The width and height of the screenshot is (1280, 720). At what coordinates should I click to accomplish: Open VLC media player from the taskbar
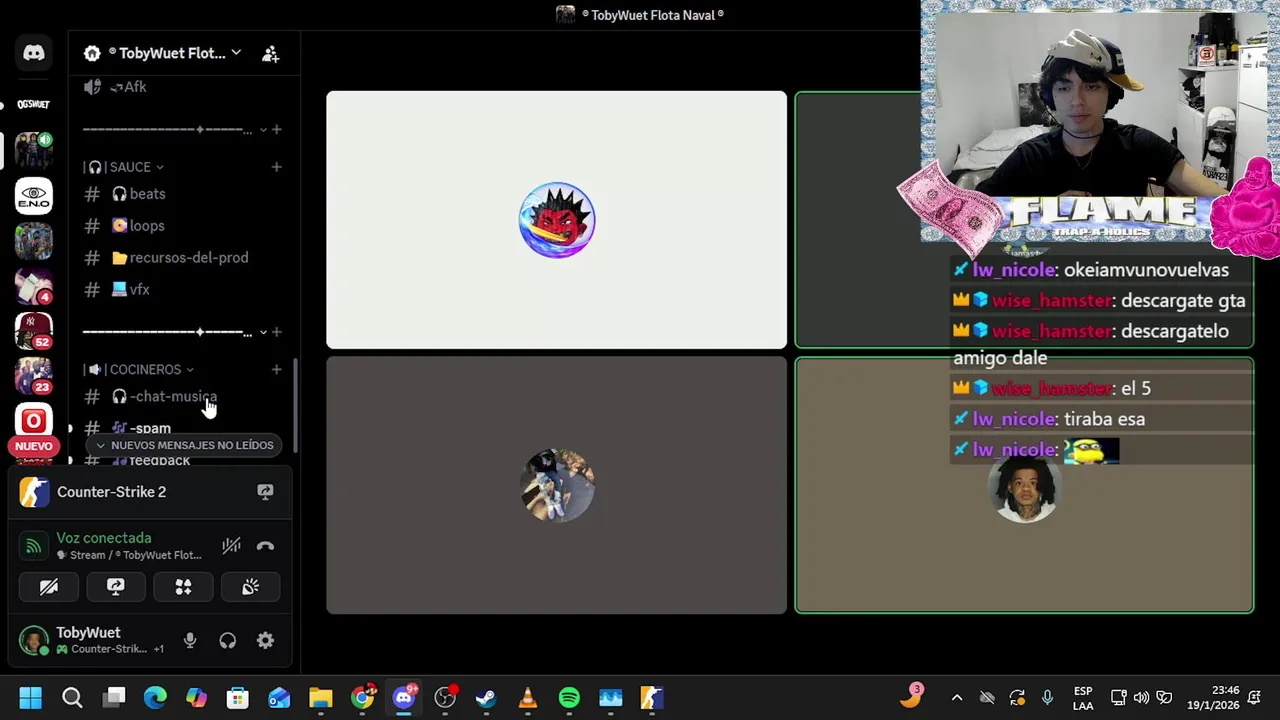pos(528,697)
